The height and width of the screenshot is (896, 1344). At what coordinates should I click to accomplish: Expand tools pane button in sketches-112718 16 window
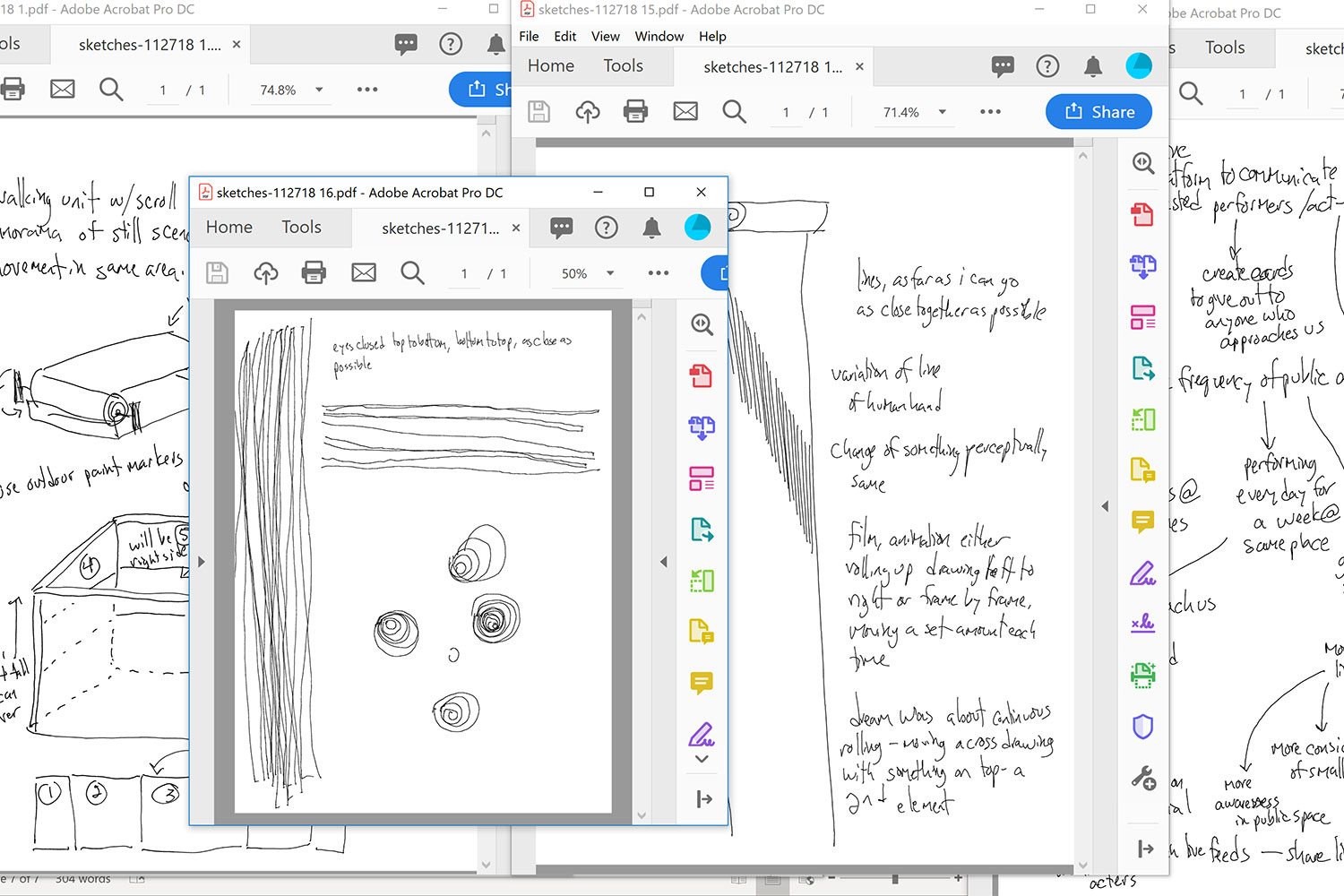pos(703,798)
